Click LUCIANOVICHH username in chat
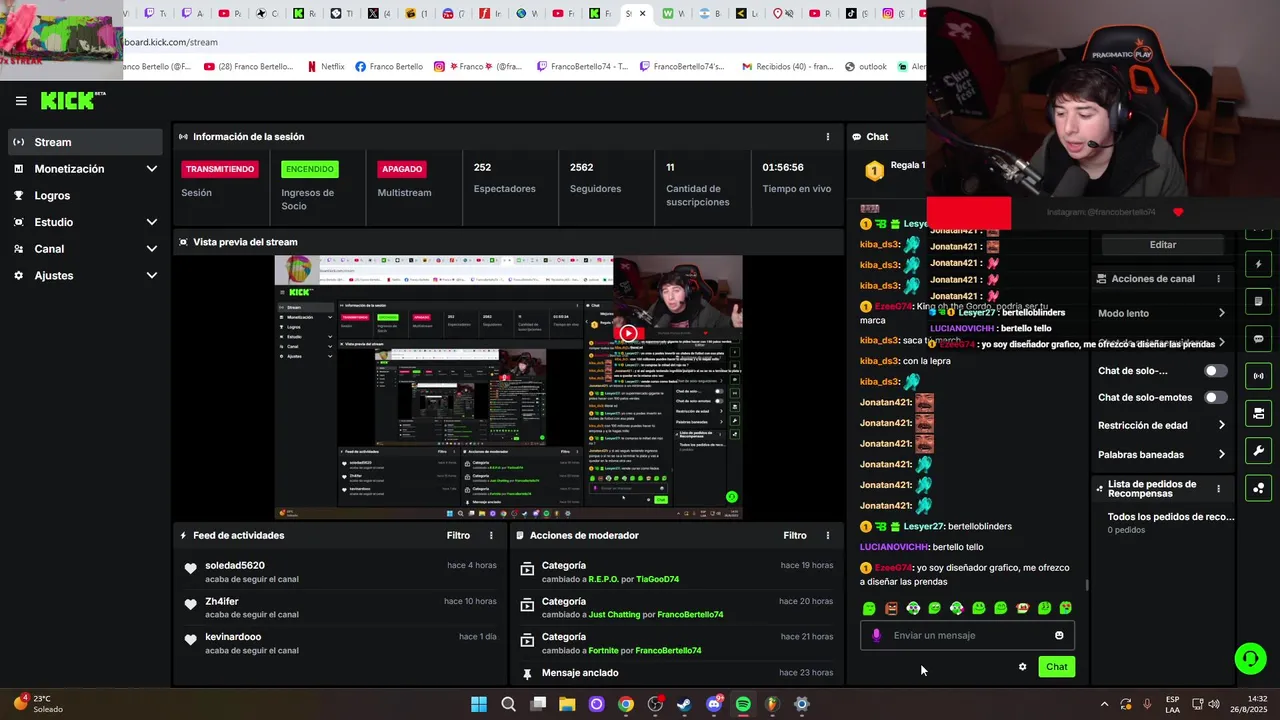 894,548
